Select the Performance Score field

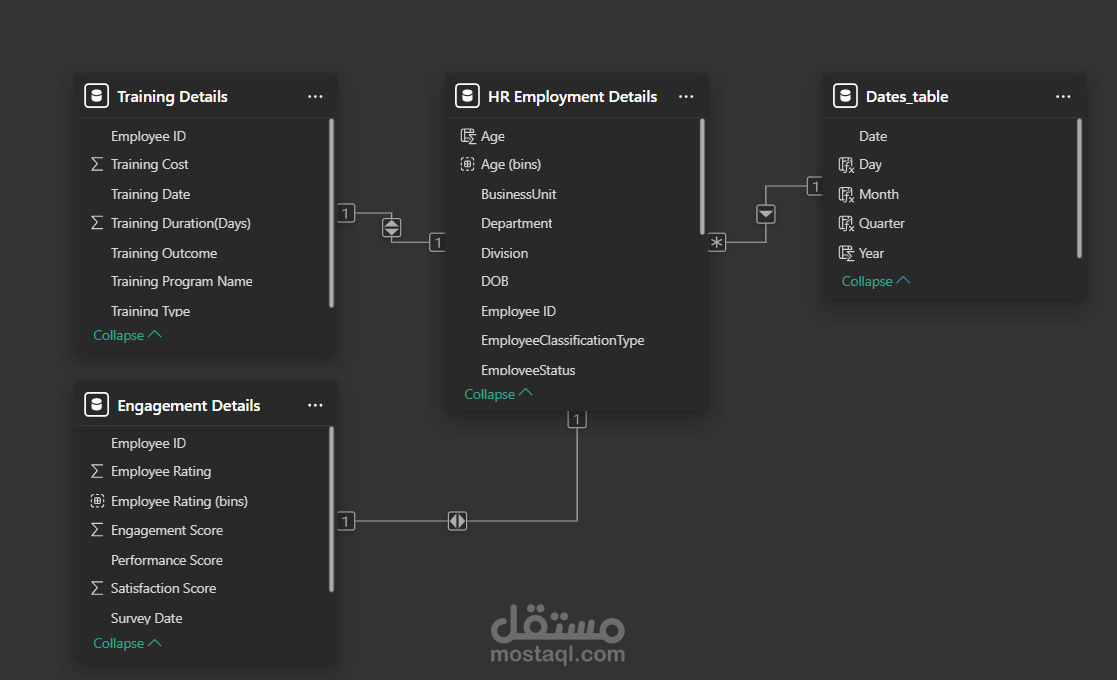pyautogui.click(x=167, y=560)
